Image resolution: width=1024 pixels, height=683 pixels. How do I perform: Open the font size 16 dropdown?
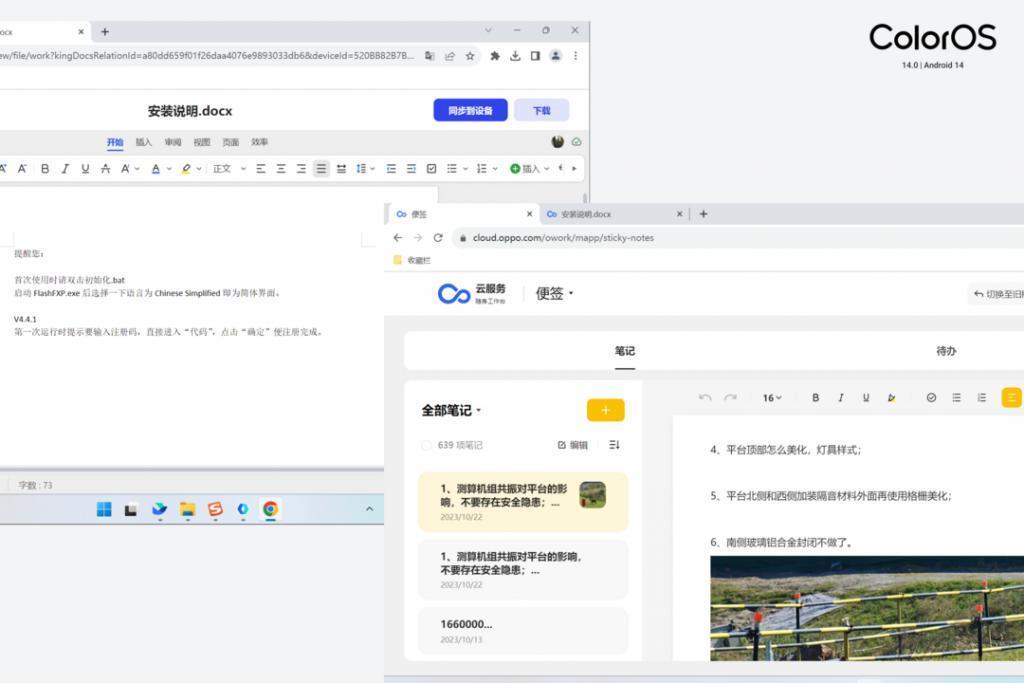tap(771, 397)
